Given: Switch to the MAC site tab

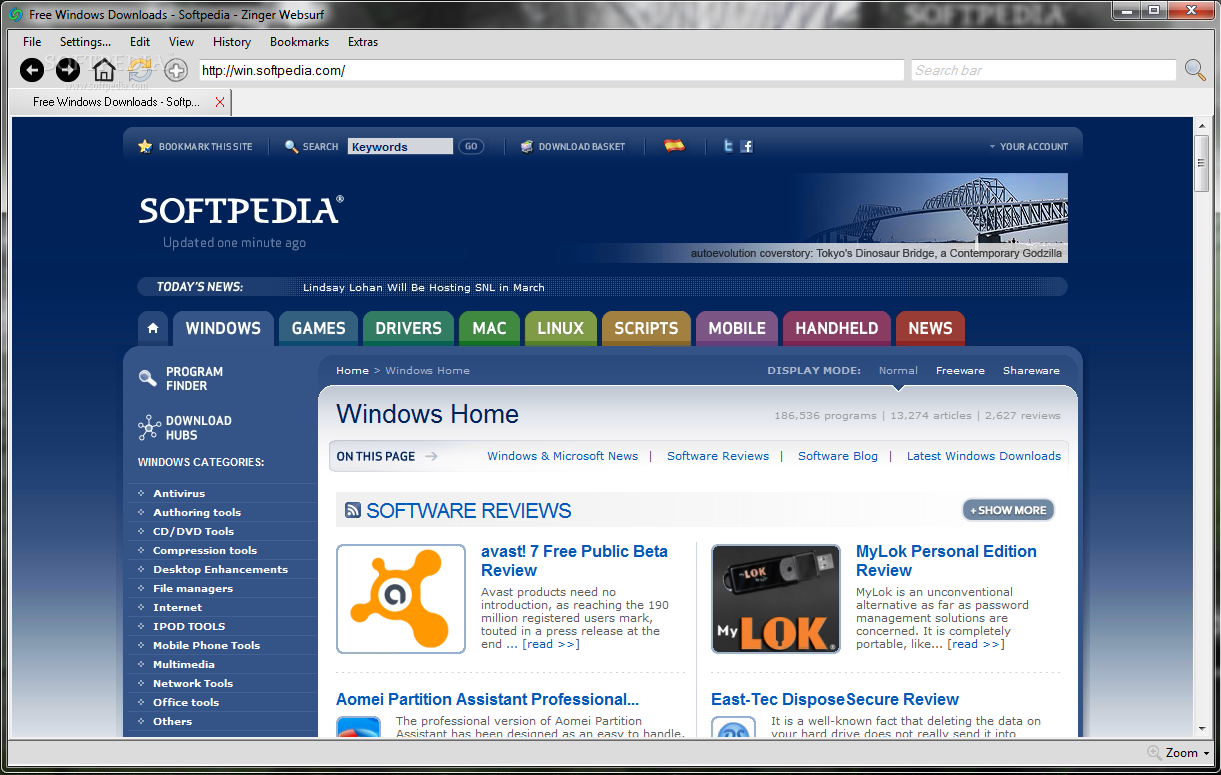Looking at the screenshot, I should [489, 328].
